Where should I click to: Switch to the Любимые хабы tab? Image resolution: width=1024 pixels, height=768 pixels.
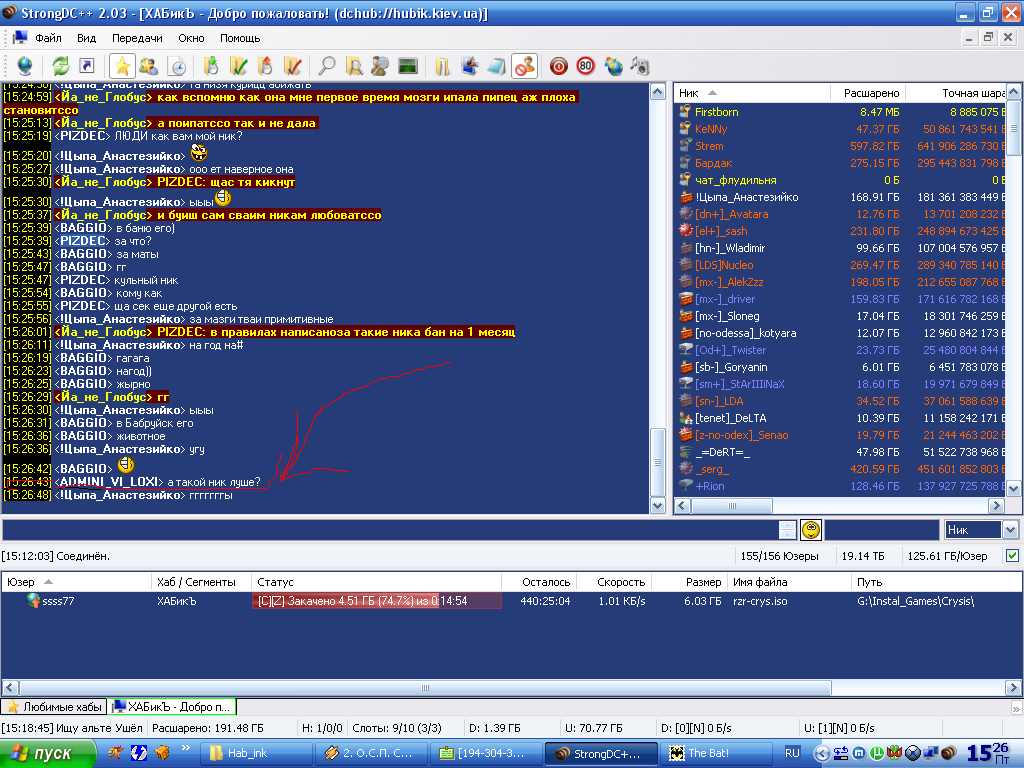[53, 707]
